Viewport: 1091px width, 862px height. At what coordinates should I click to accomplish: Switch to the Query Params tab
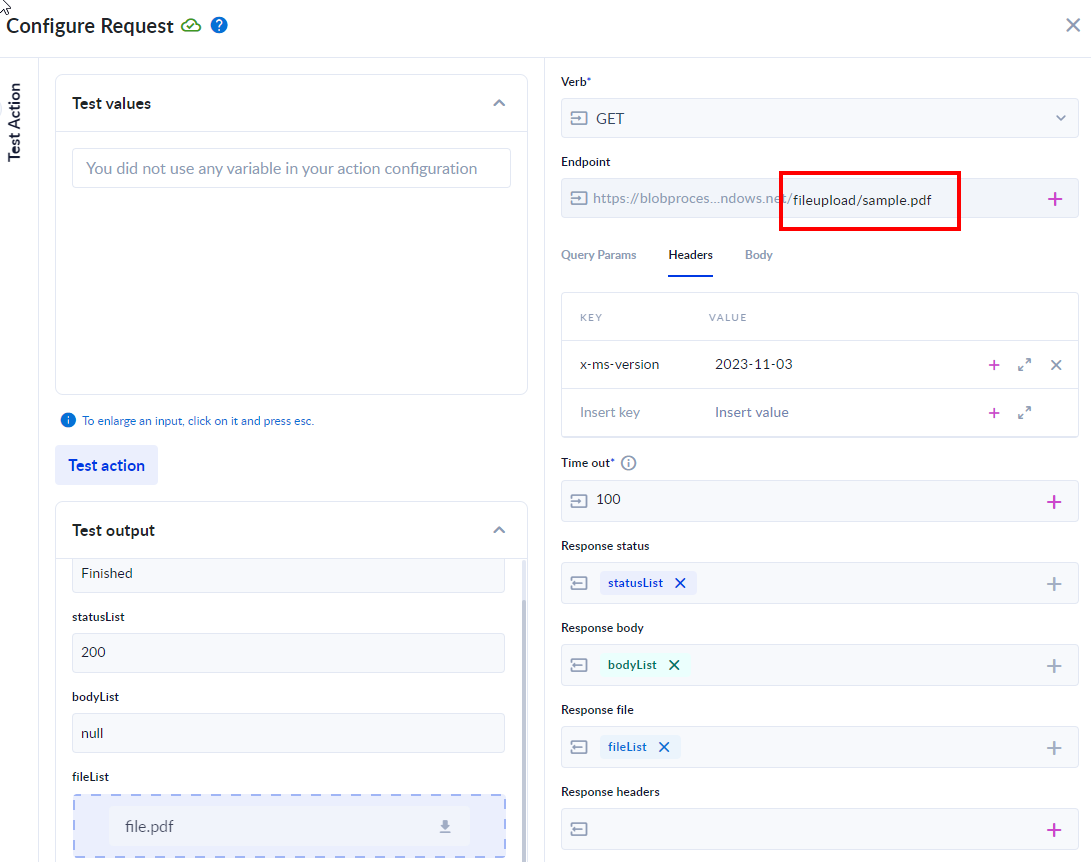pos(599,255)
